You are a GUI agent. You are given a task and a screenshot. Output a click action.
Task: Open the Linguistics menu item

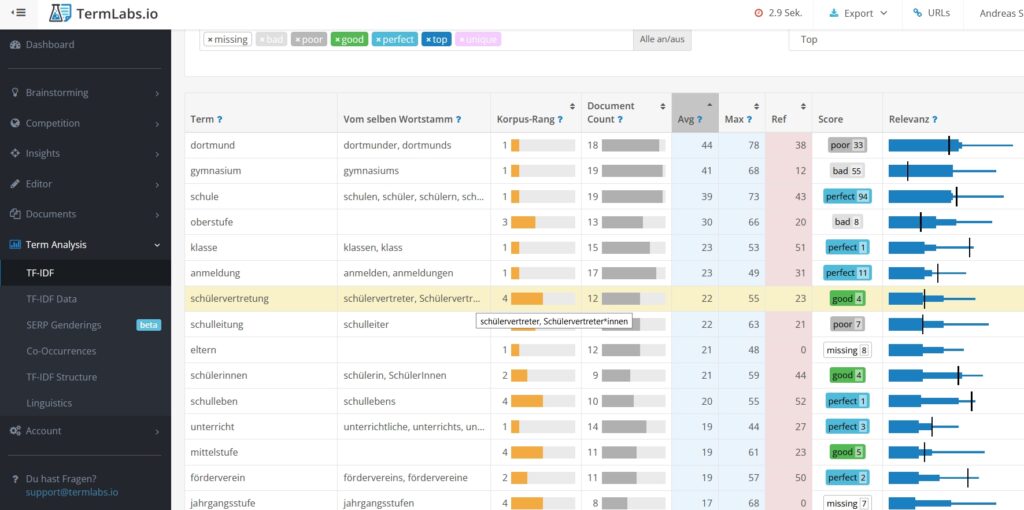click(86, 403)
